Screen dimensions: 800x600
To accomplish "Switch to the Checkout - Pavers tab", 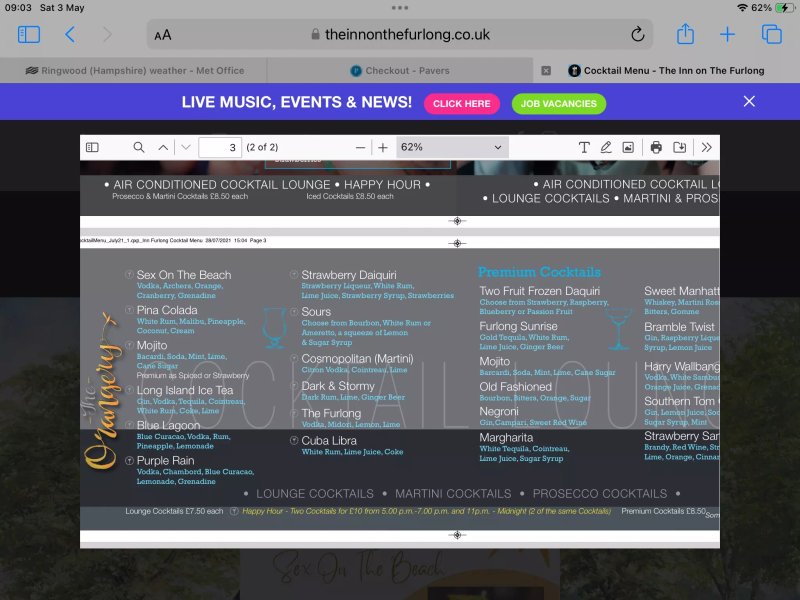I will (401, 70).
